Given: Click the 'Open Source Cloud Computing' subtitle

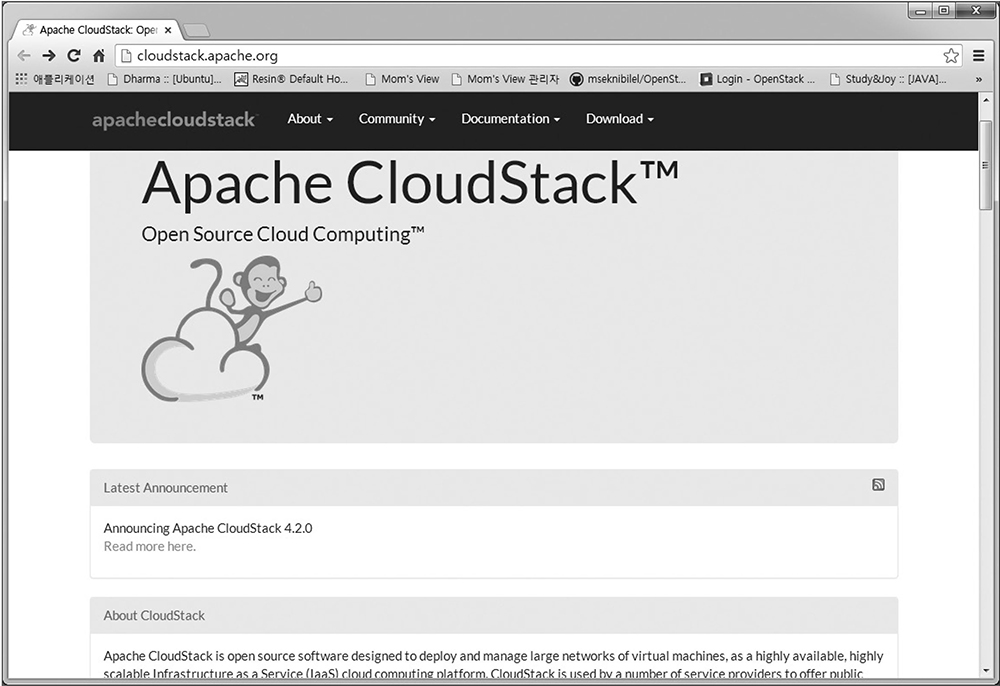Looking at the screenshot, I should 283,235.
